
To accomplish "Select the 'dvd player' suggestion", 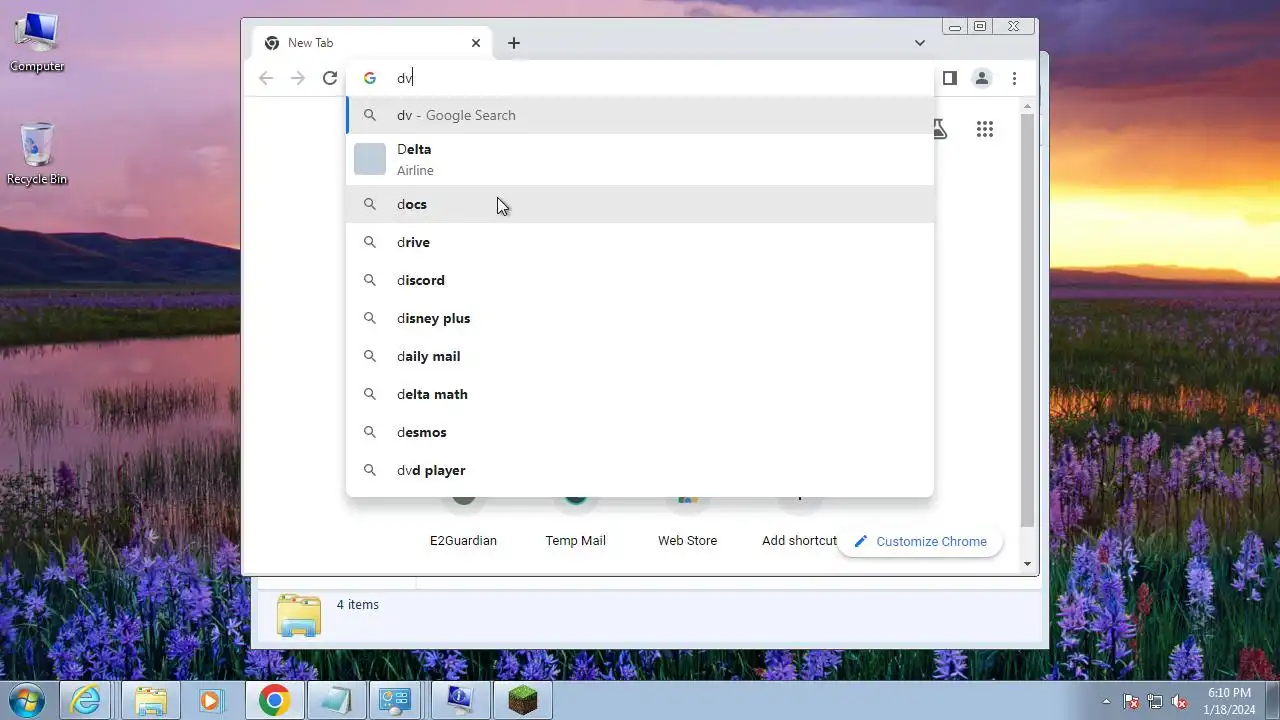I will pyautogui.click(x=640, y=470).
